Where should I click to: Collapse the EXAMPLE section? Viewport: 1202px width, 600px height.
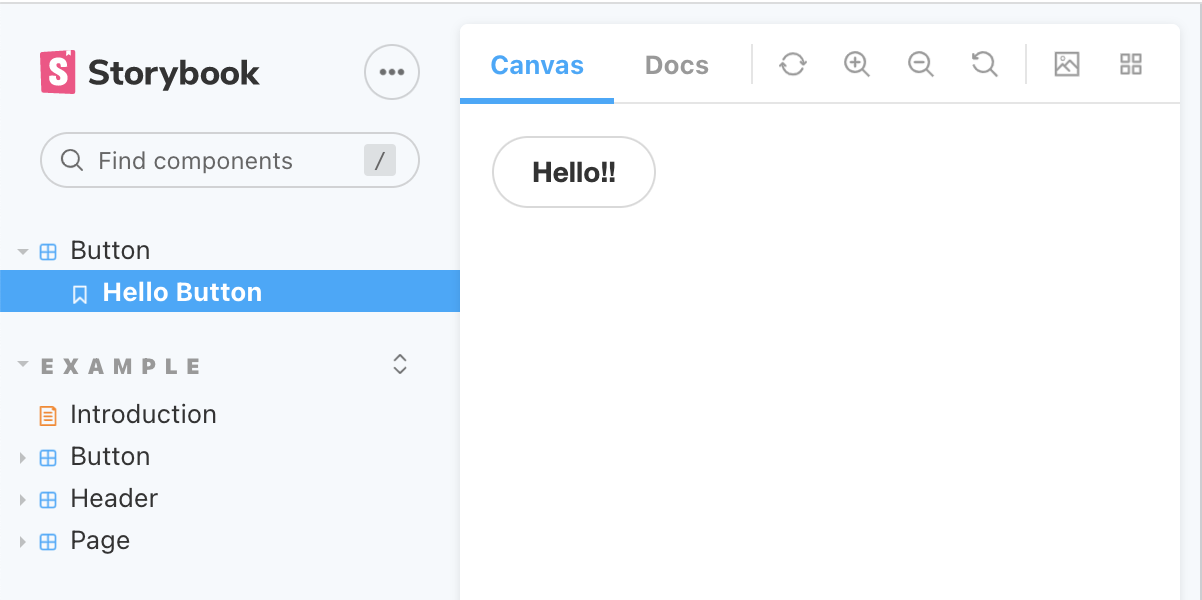(23, 366)
